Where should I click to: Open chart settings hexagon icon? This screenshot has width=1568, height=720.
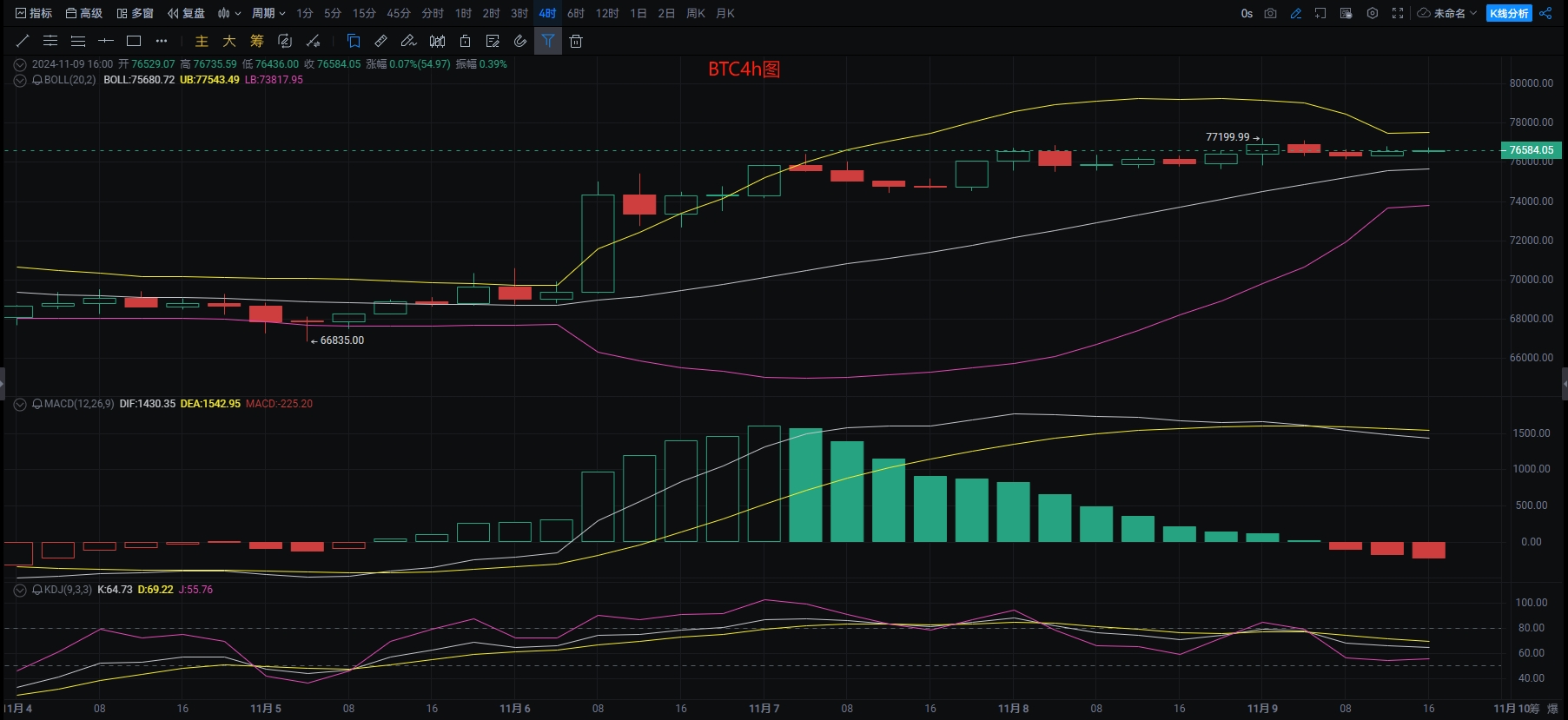click(1373, 13)
